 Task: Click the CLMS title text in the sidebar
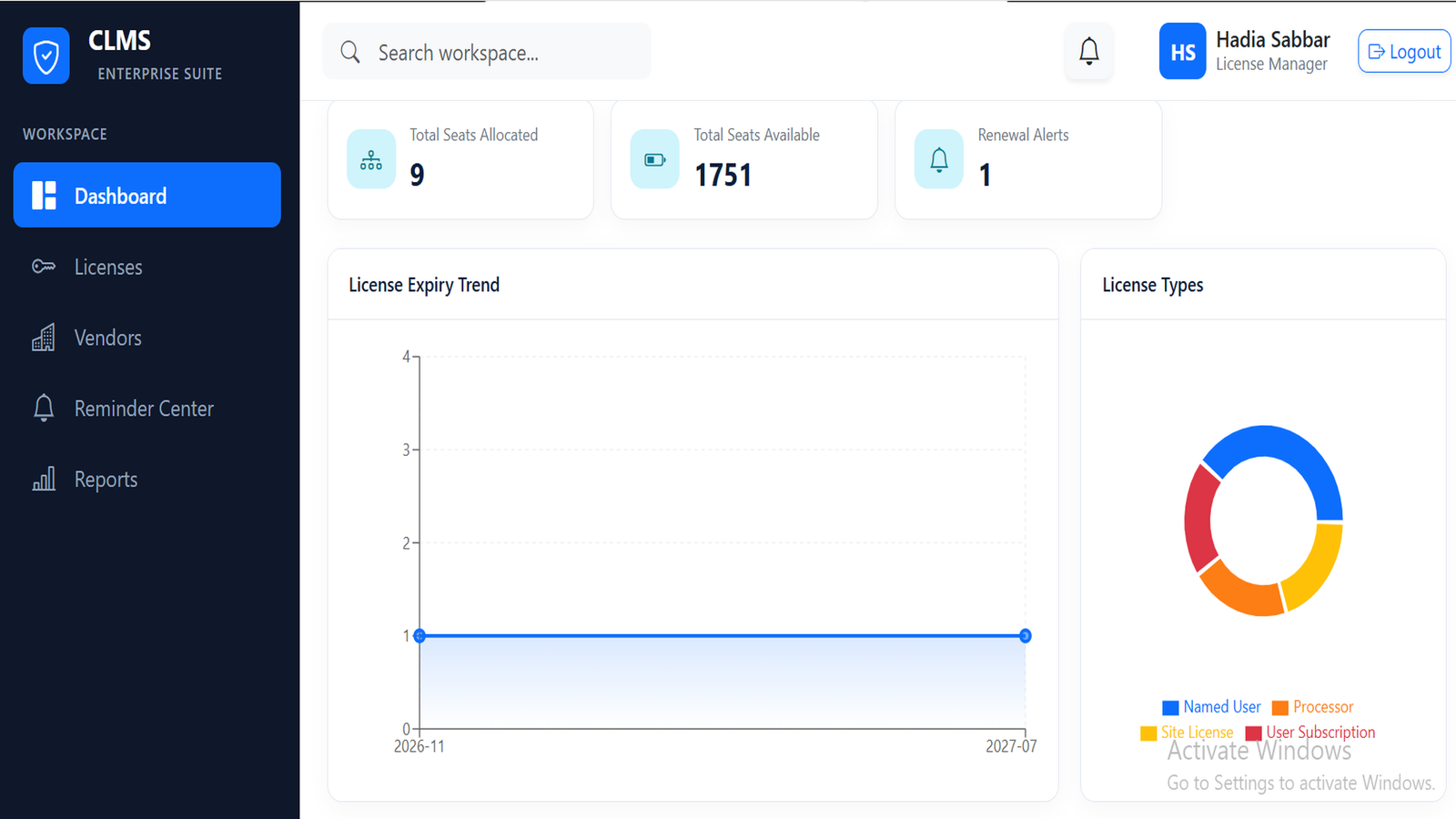point(119,41)
